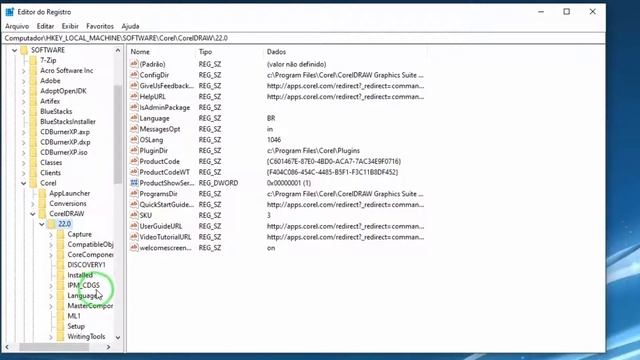
Task: Select the CDBurnerXP.iso tree key
Action: click(64, 152)
